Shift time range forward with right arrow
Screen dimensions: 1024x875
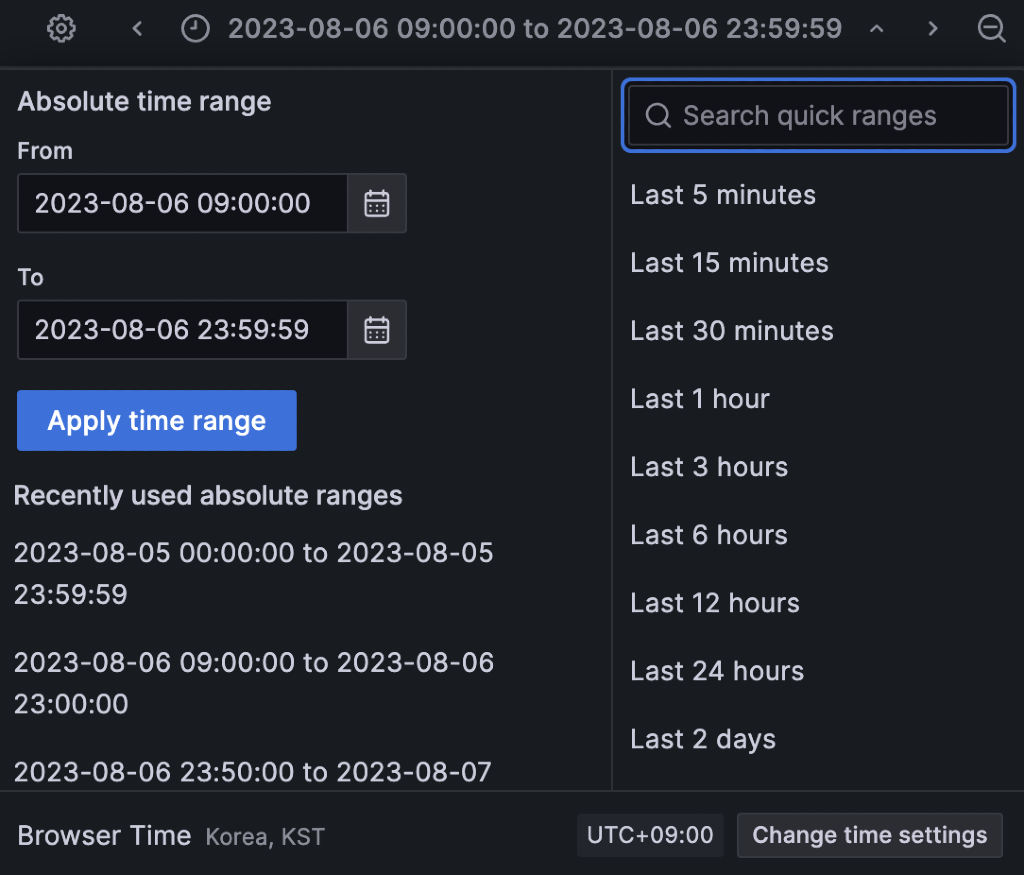(x=933, y=29)
